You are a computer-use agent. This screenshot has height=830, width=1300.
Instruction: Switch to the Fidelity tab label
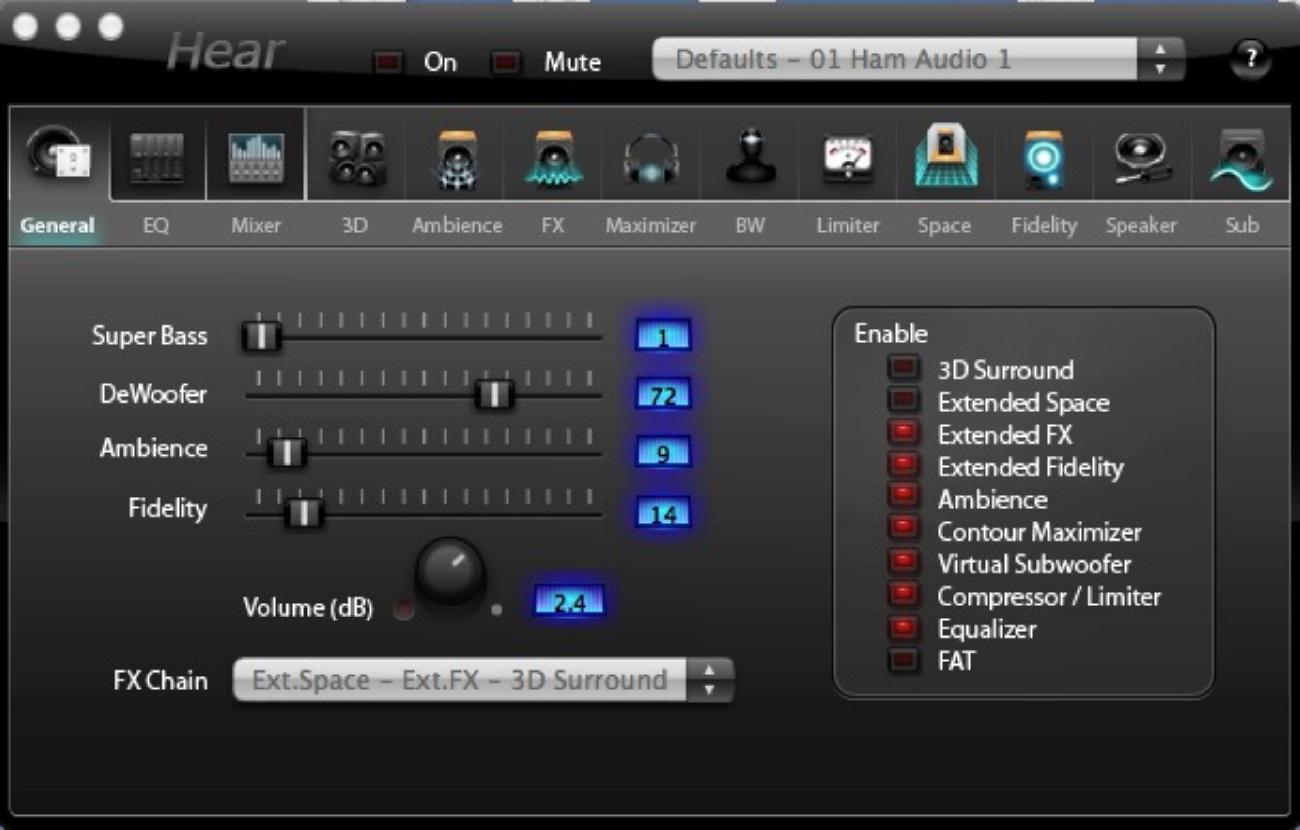[1043, 226]
